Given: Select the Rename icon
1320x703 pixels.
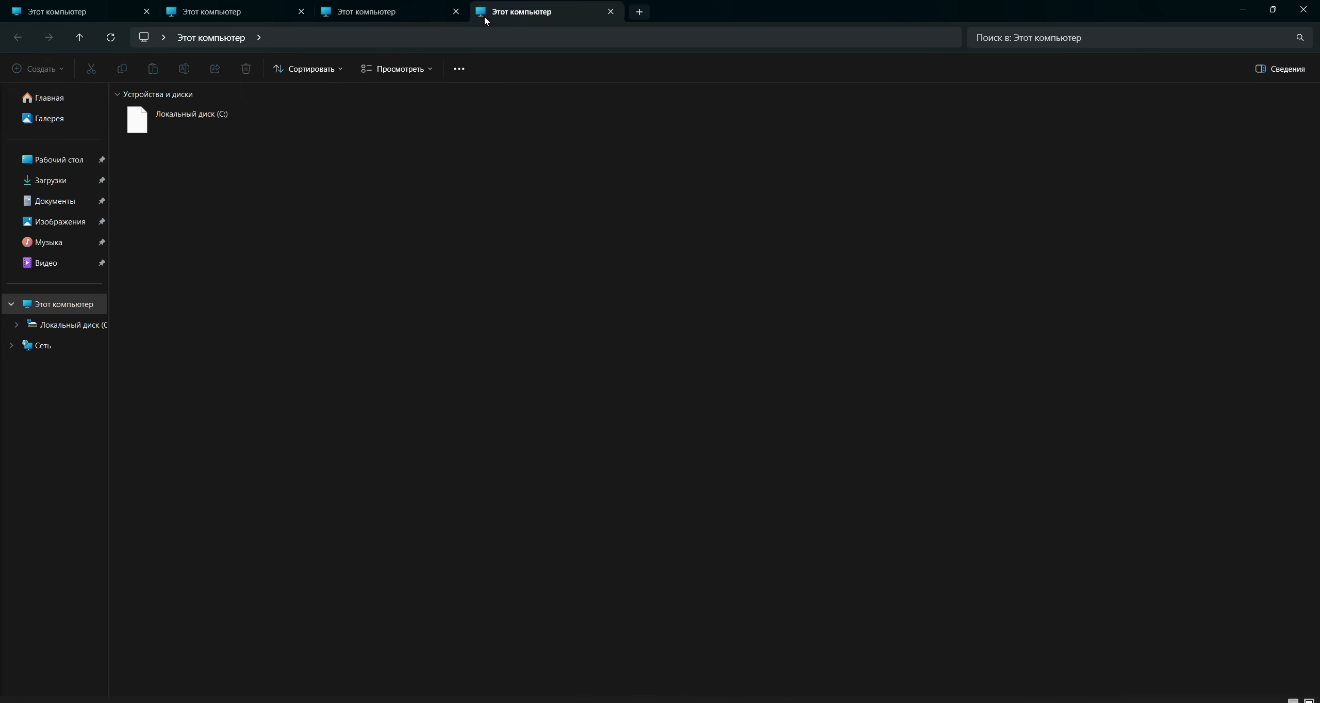Looking at the screenshot, I should (184, 68).
